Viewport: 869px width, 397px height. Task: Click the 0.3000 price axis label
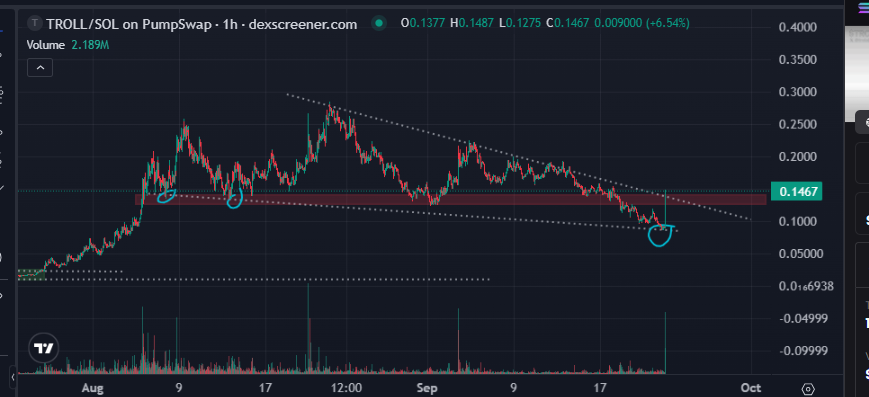tap(798, 92)
